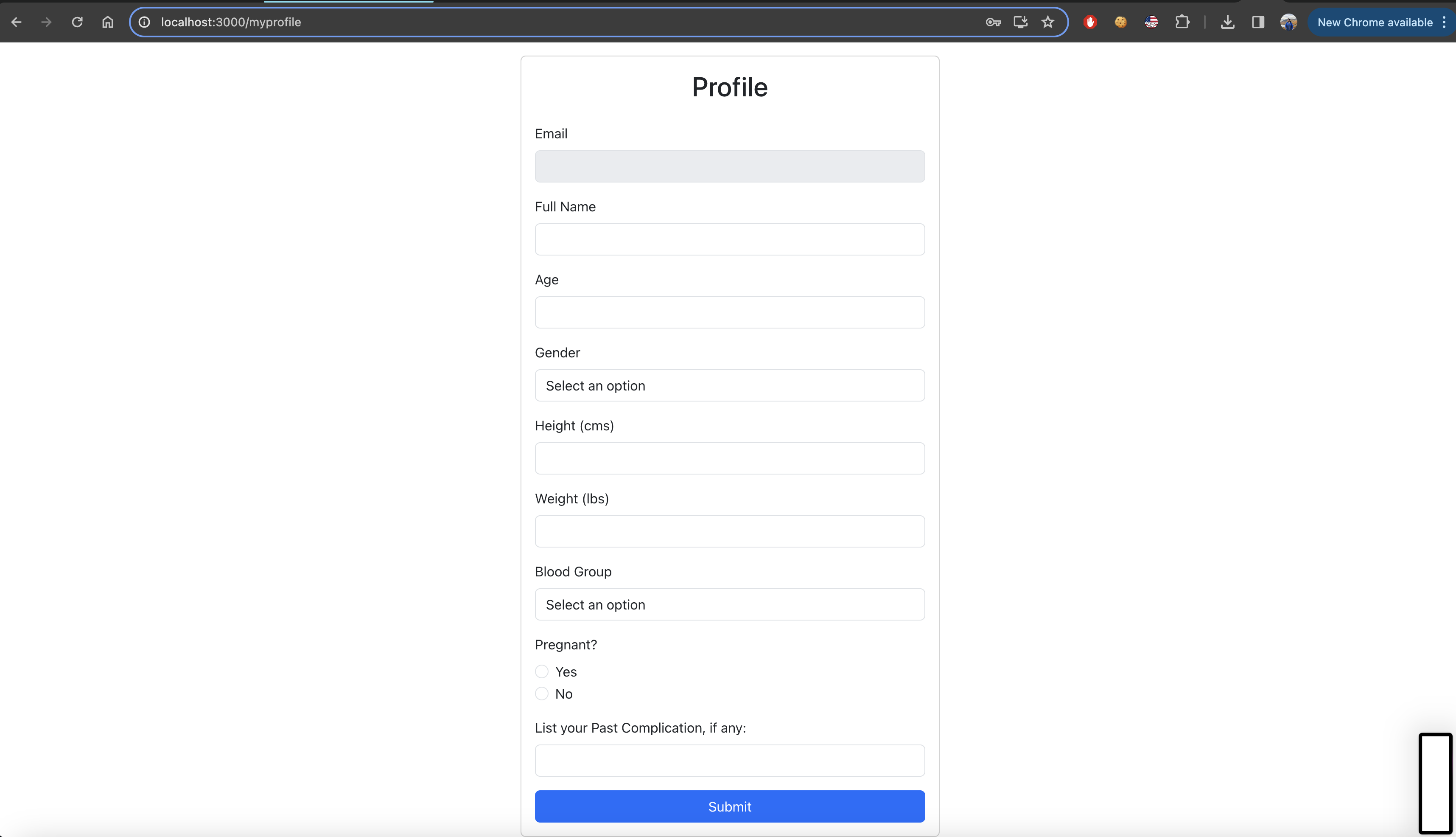Select Yes for Pregnant
This screenshot has width=1456, height=837.
[542, 671]
